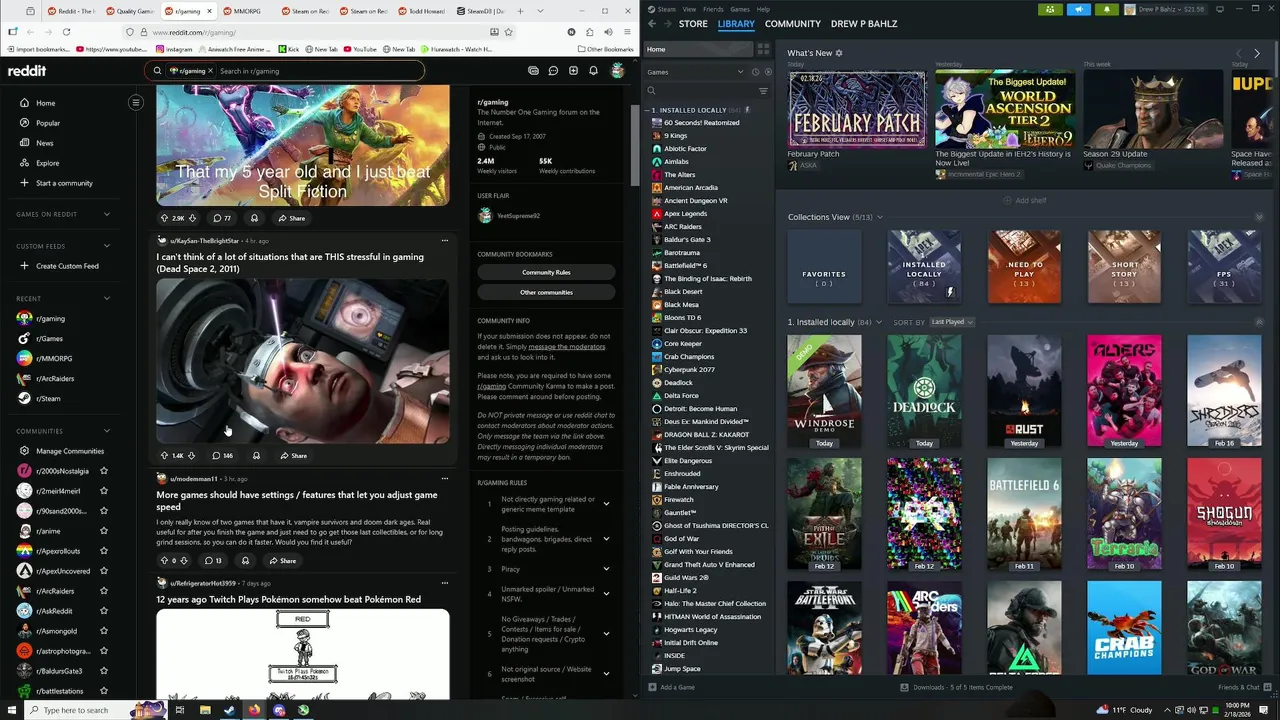Star r/BaldursGate3 as favorite

pyautogui.click(x=104, y=671)
